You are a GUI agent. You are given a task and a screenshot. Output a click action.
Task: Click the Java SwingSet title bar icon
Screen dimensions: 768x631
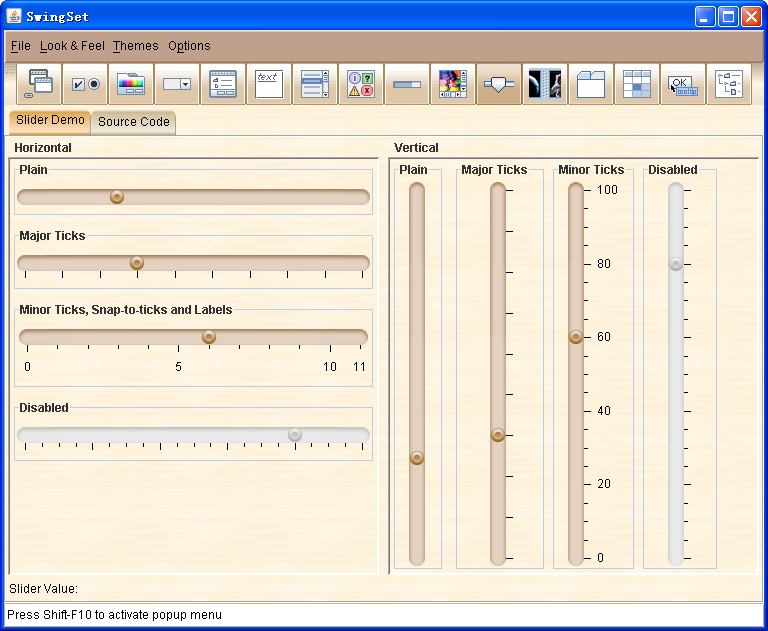(14, 16)
